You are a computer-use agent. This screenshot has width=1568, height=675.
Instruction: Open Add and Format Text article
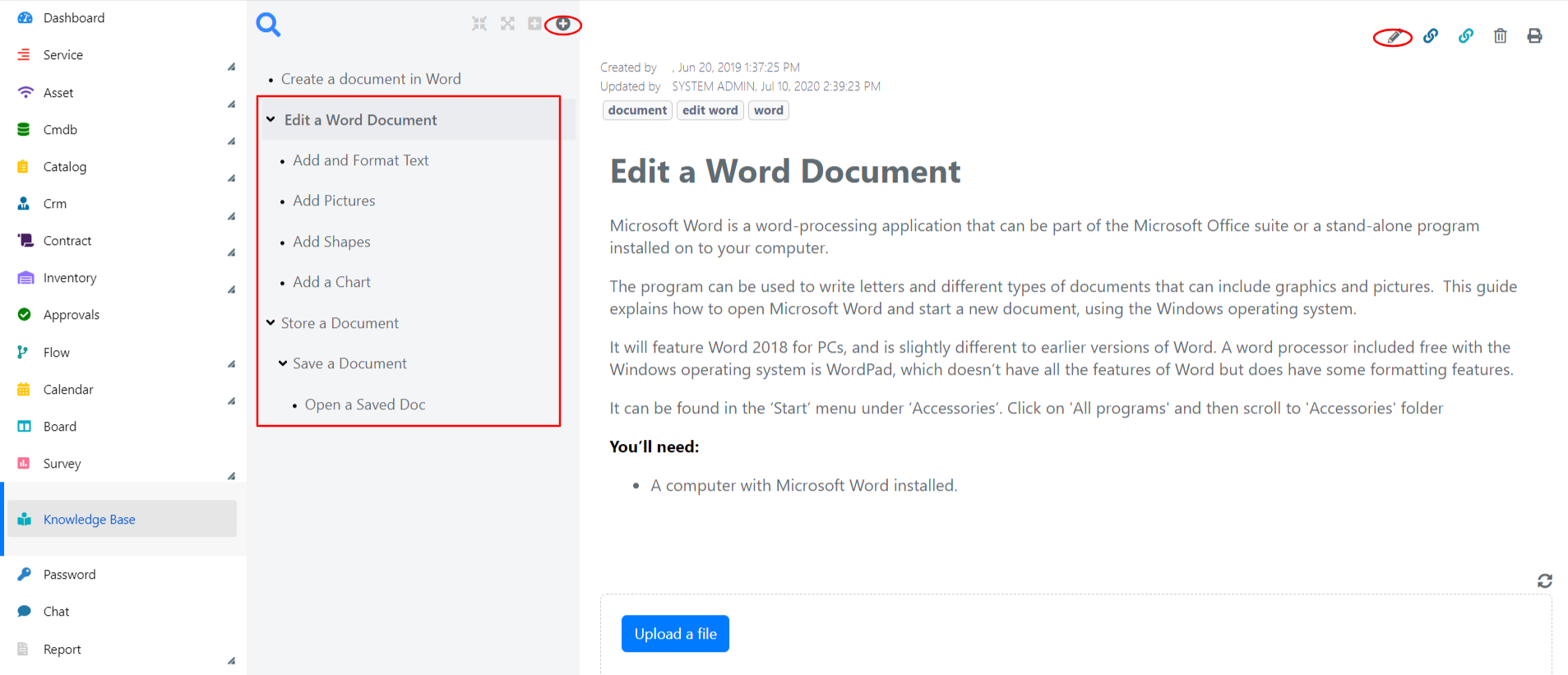[361, 160]
